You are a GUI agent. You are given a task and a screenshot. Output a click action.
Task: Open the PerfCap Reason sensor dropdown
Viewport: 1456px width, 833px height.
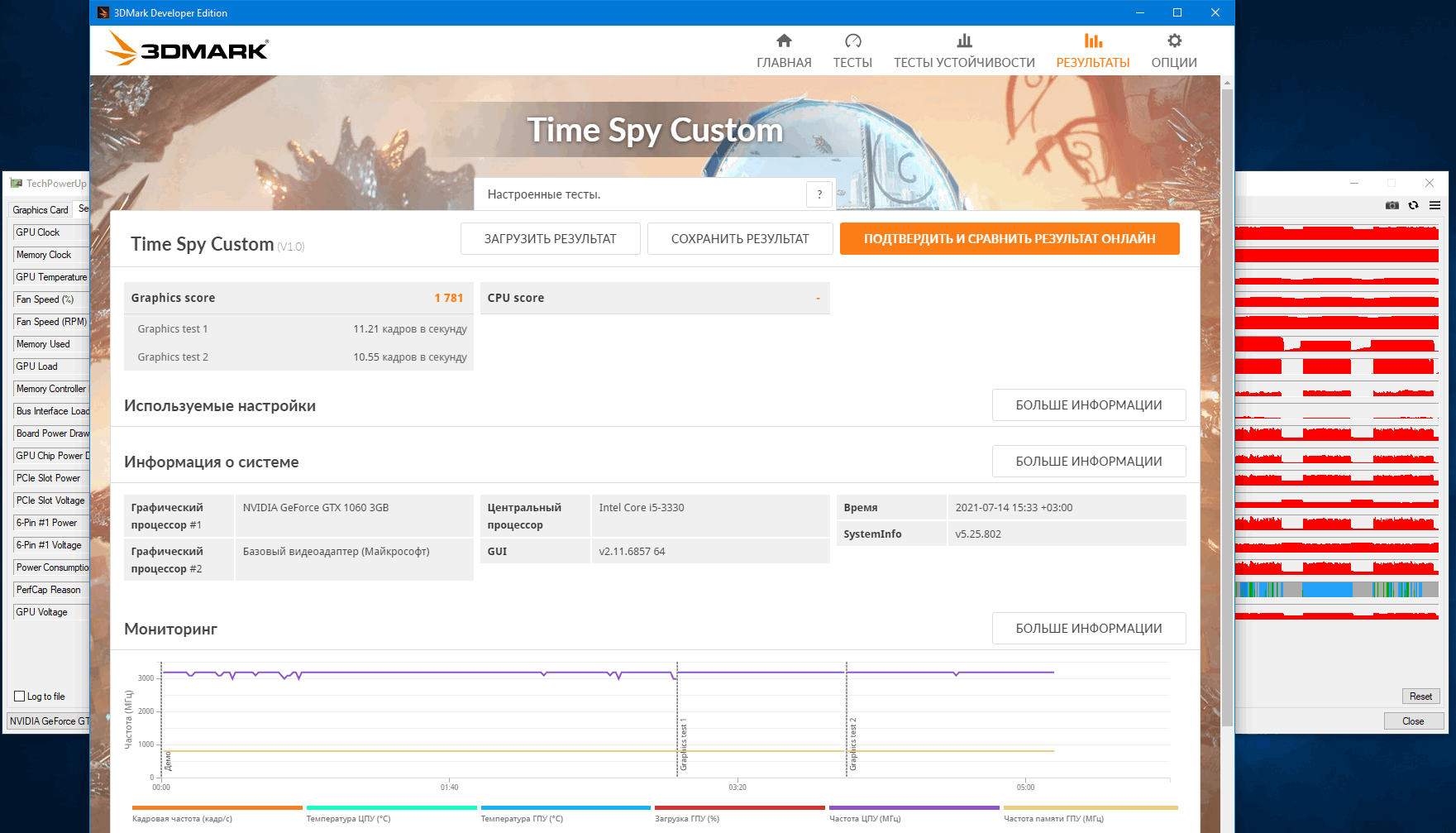(x=50, y=590)
